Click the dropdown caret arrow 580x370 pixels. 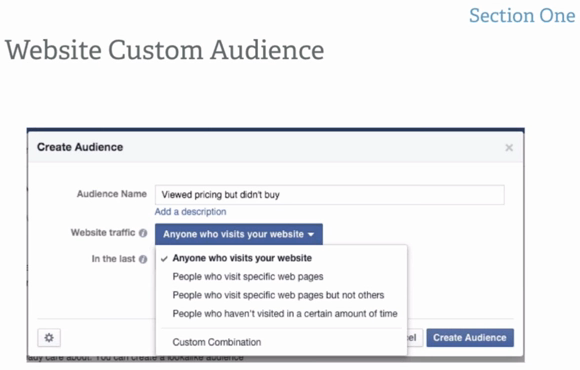pos(311,235)
